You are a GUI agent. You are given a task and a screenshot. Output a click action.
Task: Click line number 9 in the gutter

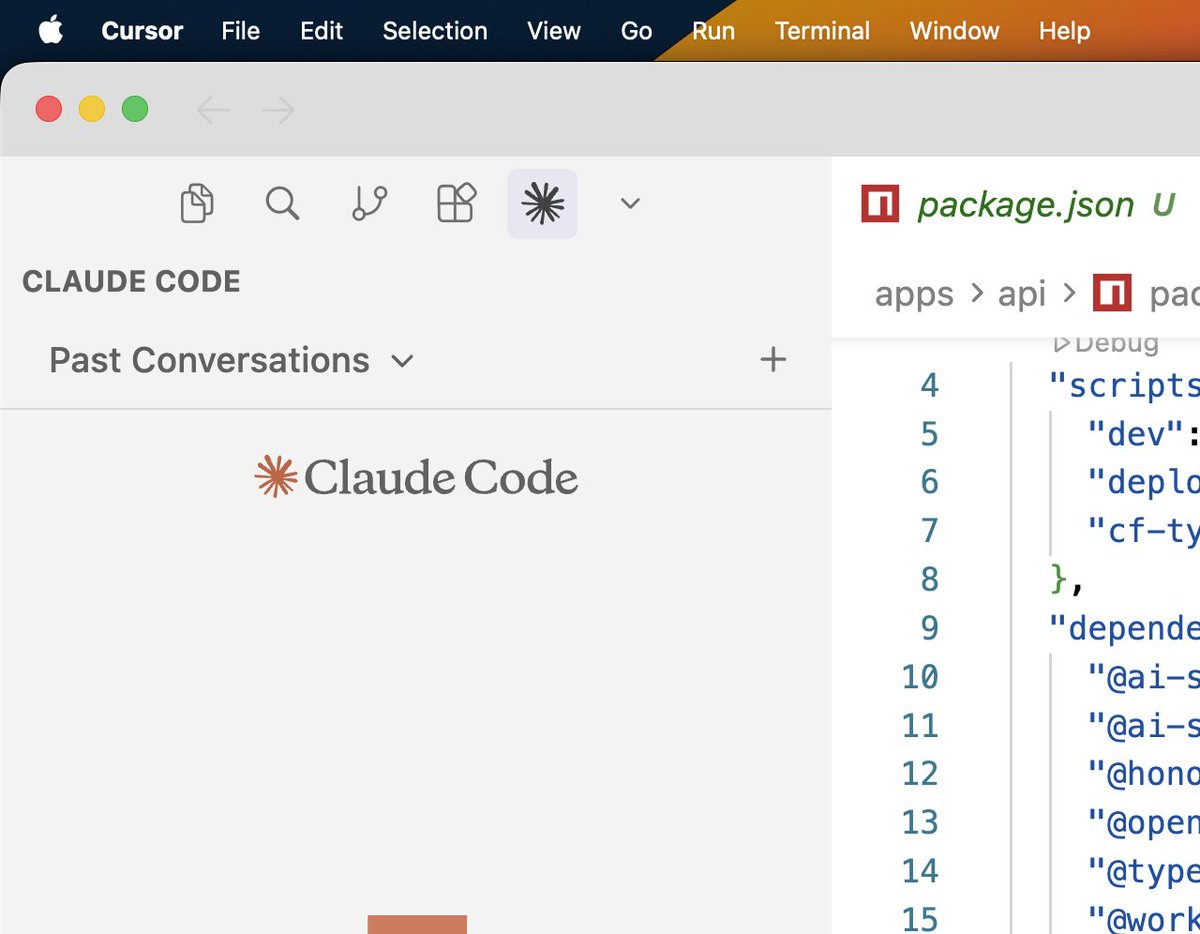coord(930,628)
